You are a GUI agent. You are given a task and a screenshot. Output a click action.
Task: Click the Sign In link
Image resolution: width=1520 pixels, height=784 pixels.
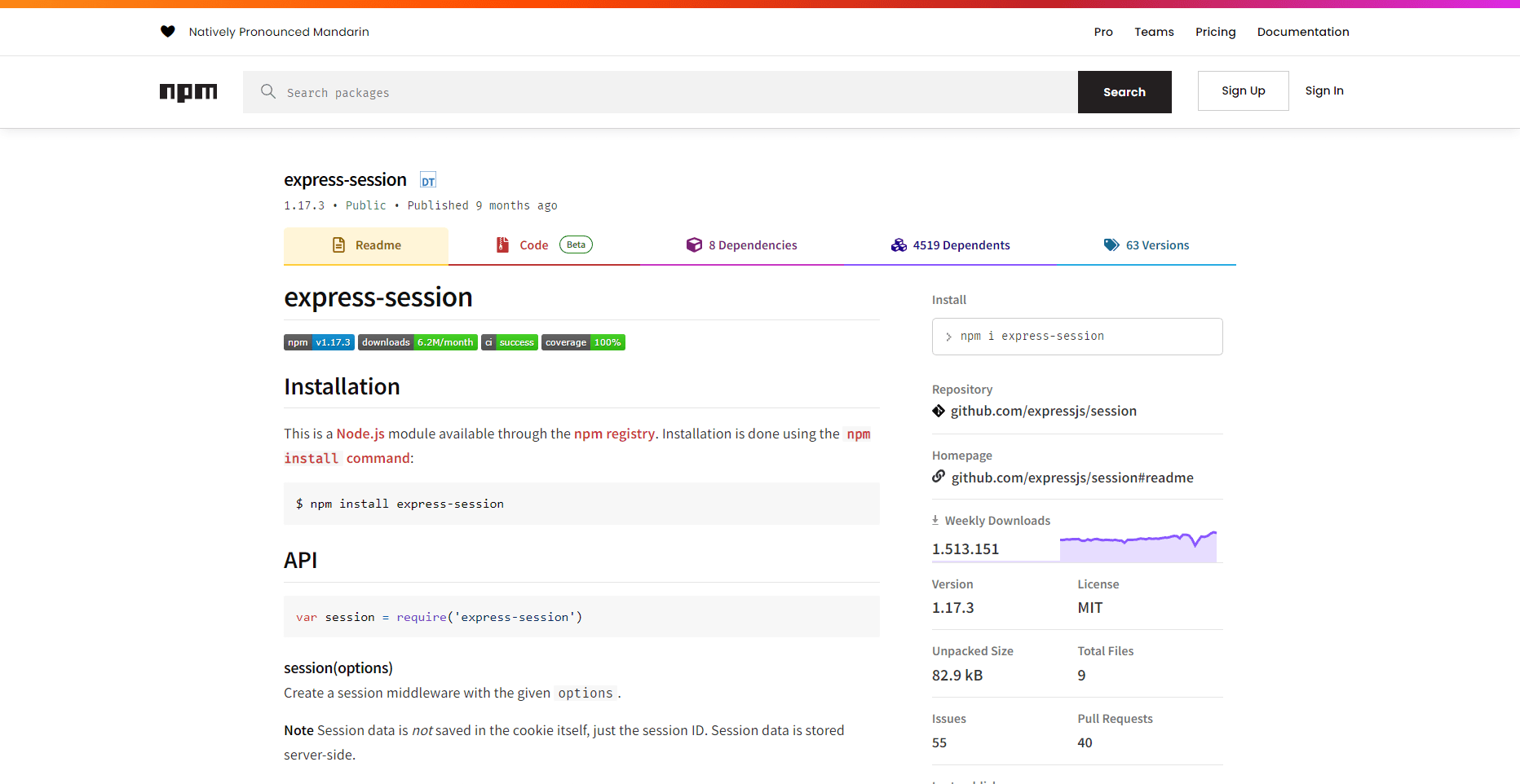click(1324, 90)
